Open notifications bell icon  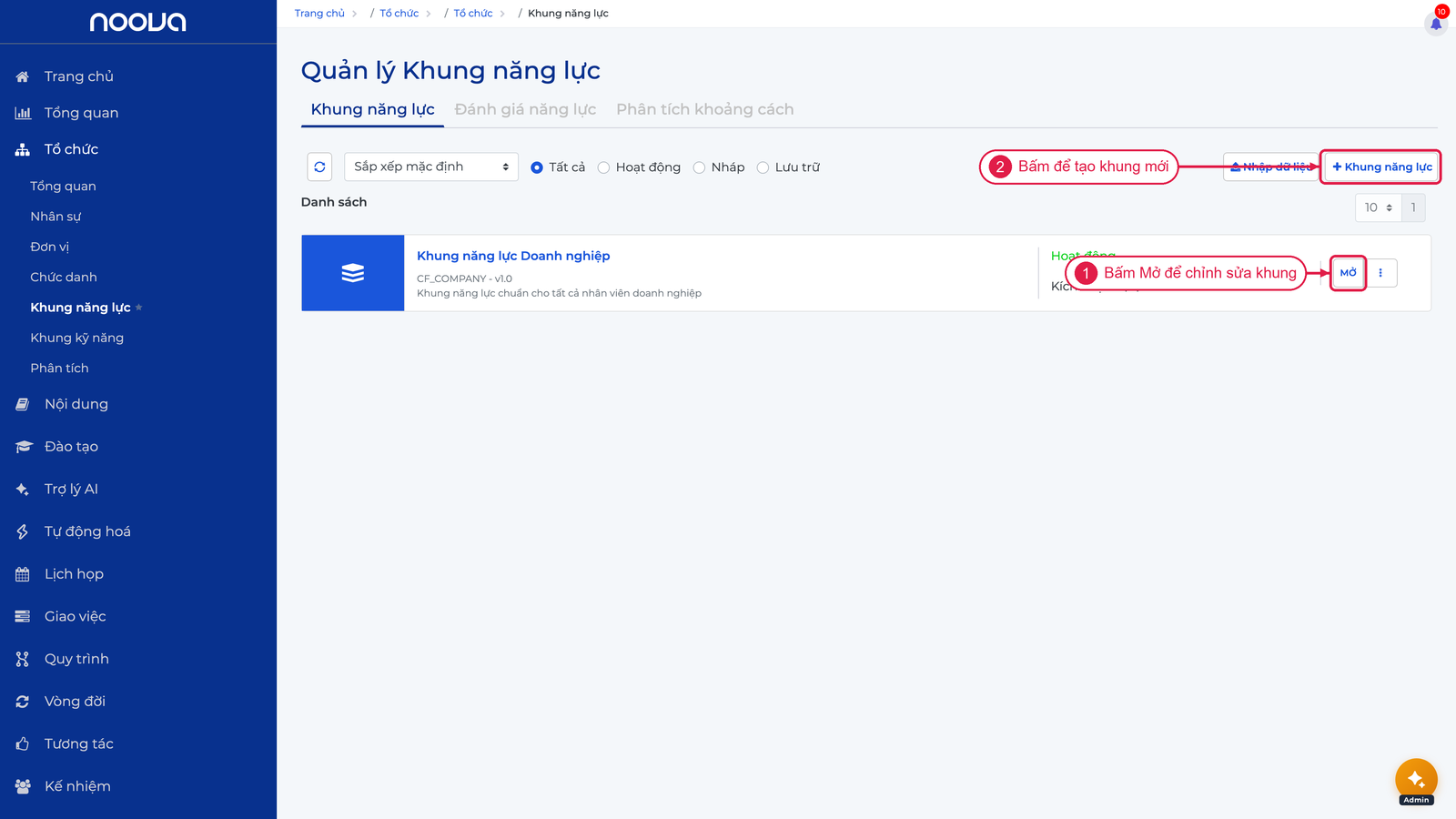tap(1436, 23)
